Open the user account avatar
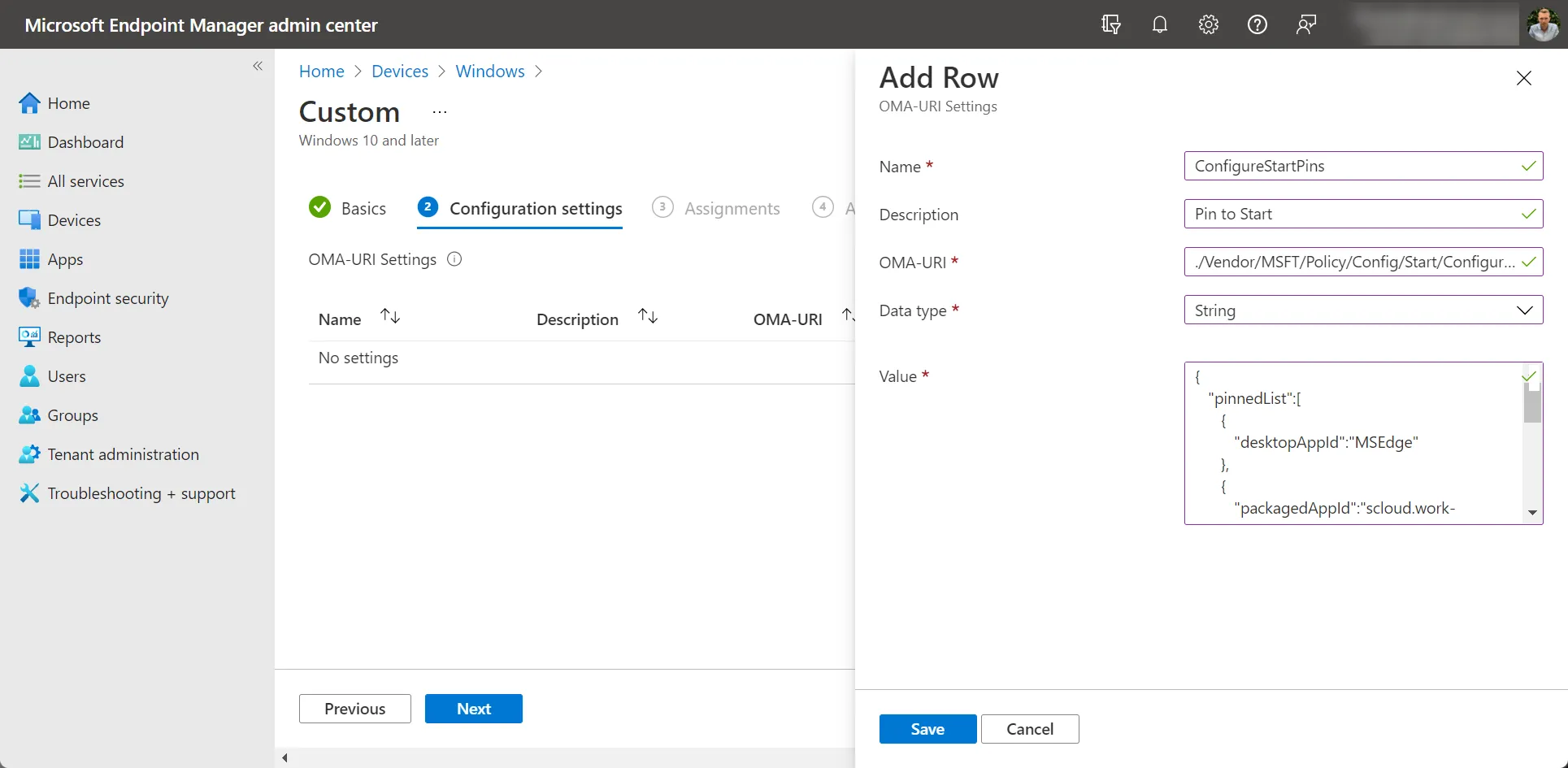This screenshot has height=768, width=1568. [x=1543, y=24]
